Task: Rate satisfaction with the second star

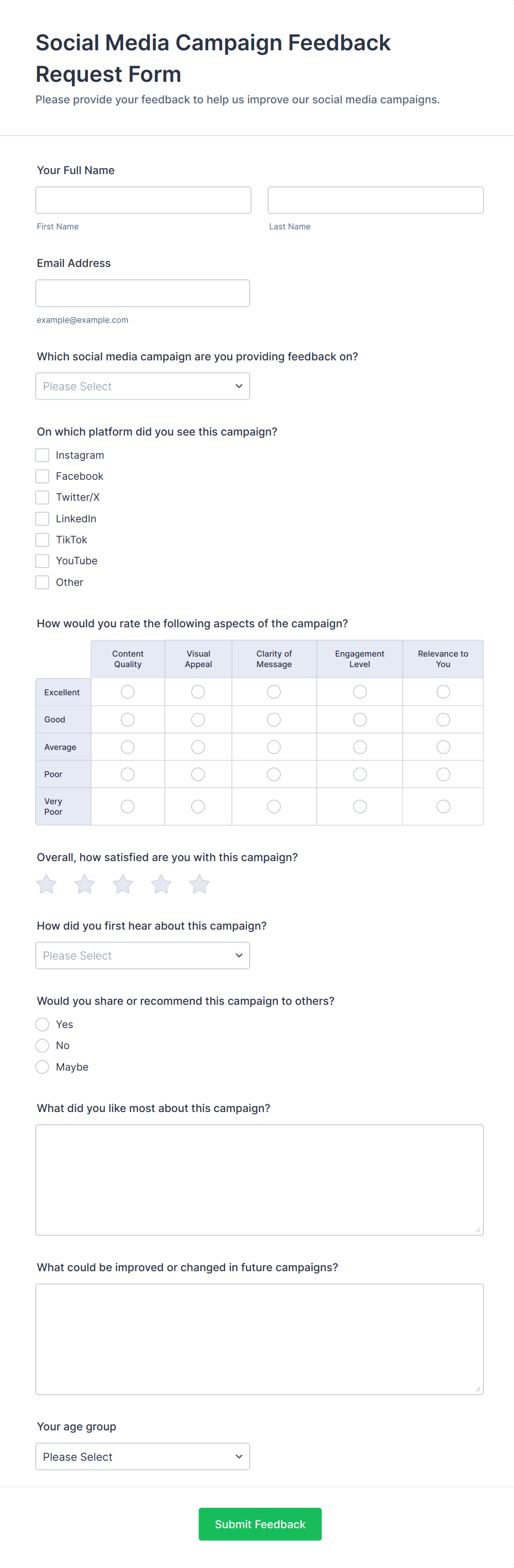Action: [x=85, y=884]
